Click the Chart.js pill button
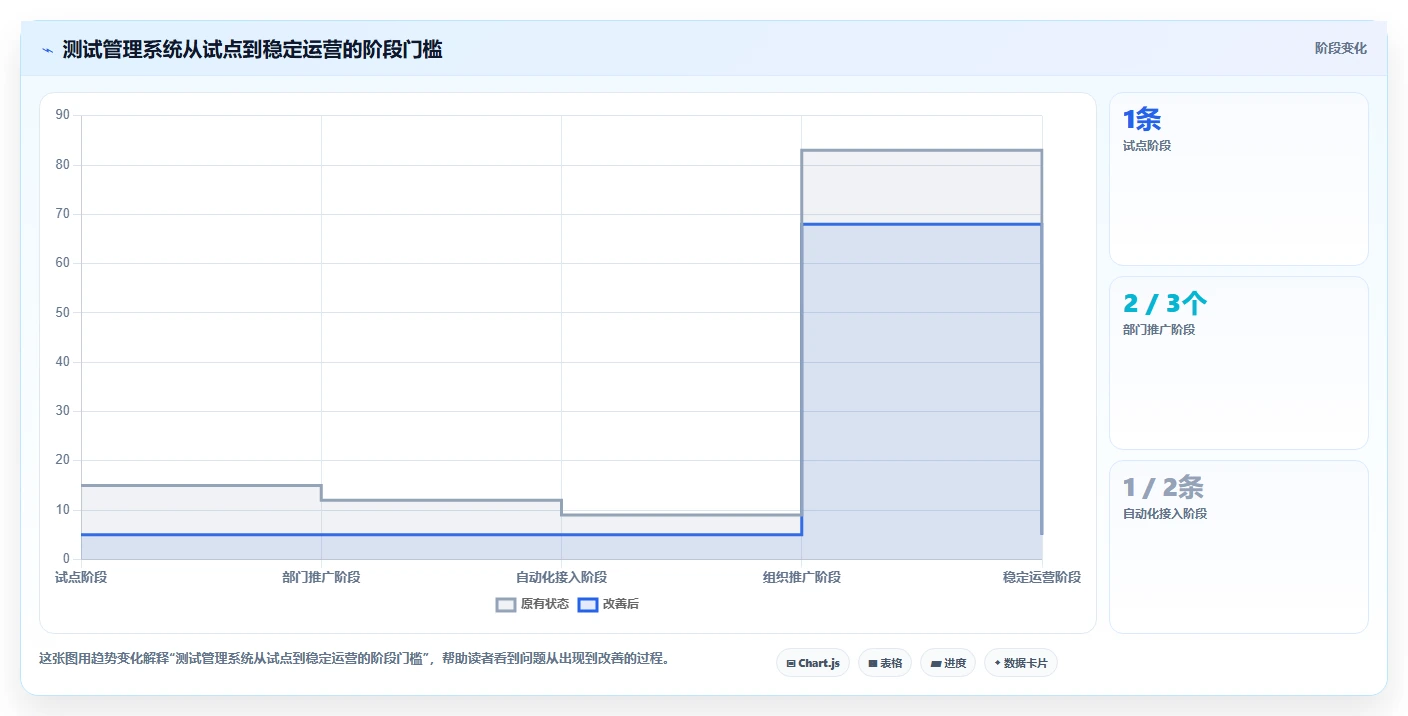 pyautogui.click(x=812, y=663)
